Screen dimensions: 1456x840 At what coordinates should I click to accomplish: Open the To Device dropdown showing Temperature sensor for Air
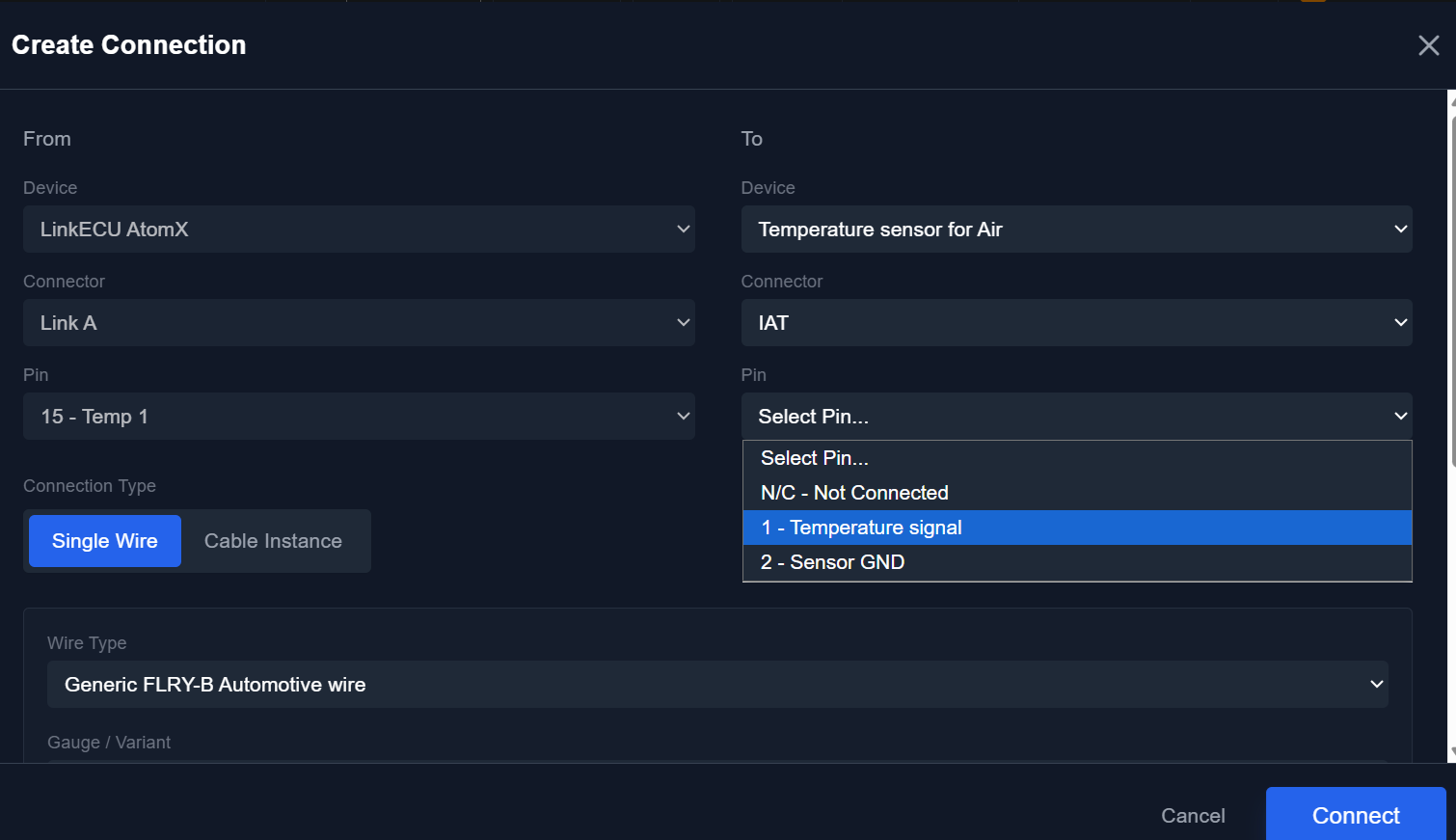1076,230
